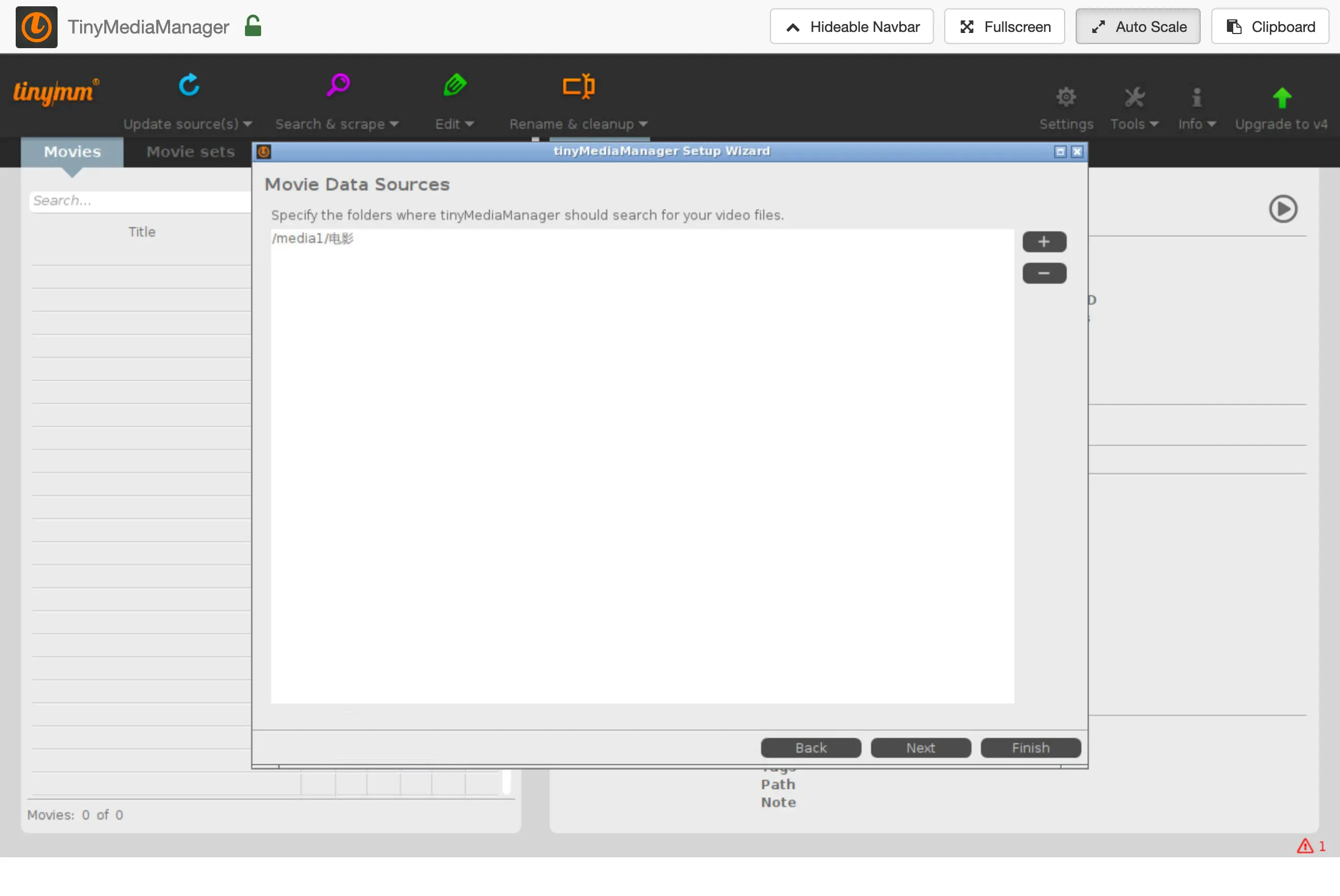This screenshot has height=896, width=1340.
Task: Click the Next button in wizard
Action: [x=921, y=748]
